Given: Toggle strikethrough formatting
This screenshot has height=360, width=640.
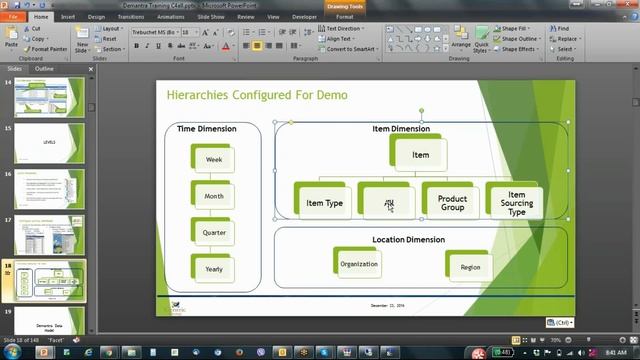Looking at the screenshot, I should click(181, 46).
